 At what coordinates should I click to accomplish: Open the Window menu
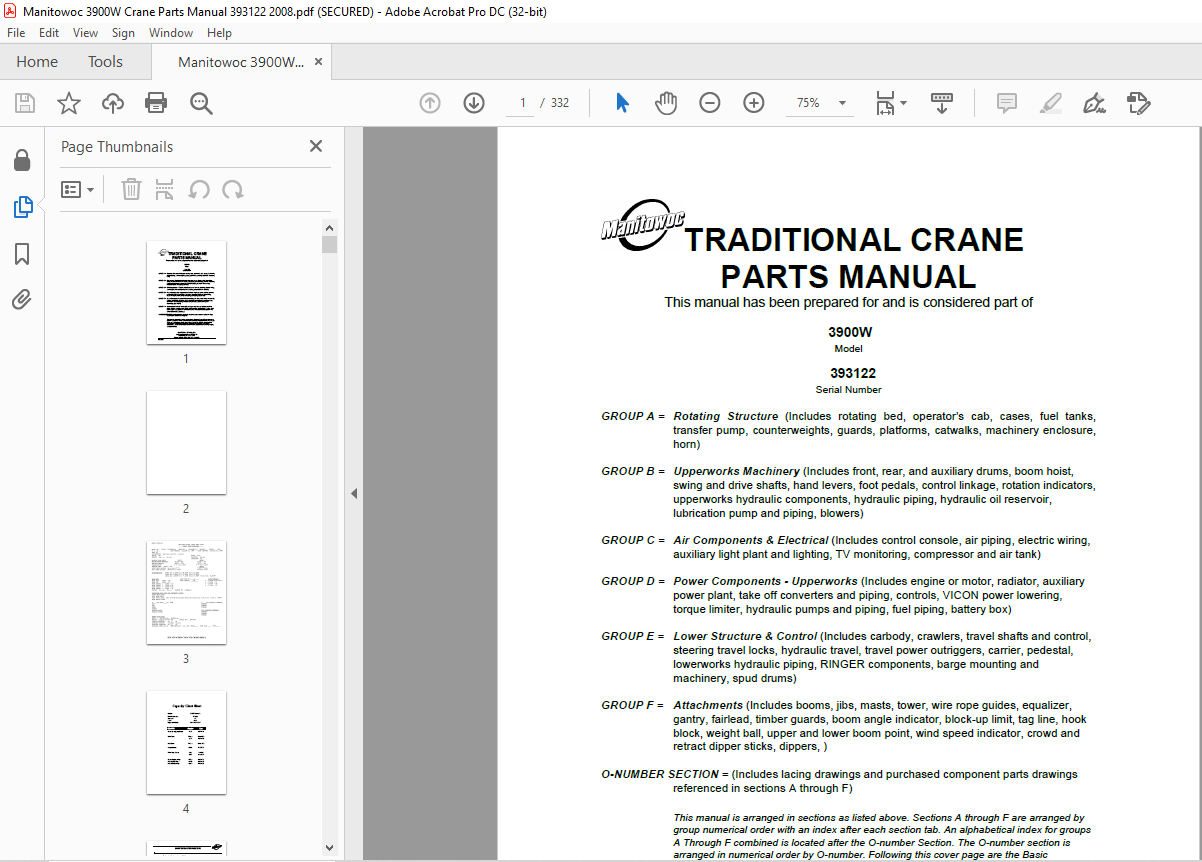171,33
